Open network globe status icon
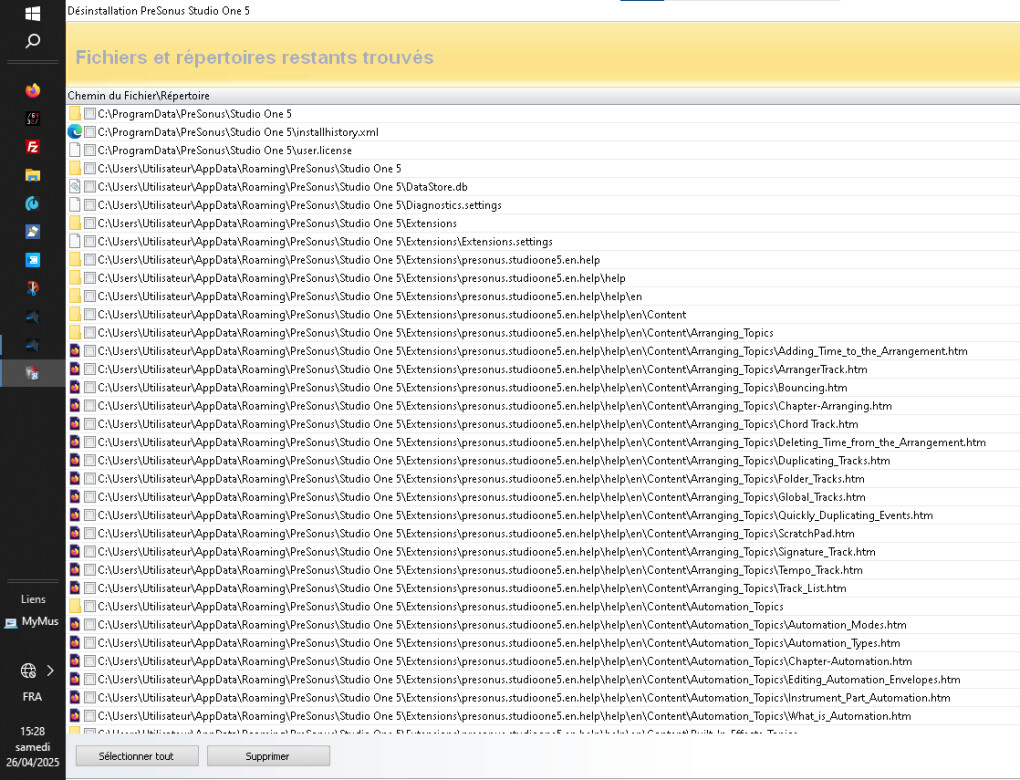The image size is (1020, 780). [28, 670]
